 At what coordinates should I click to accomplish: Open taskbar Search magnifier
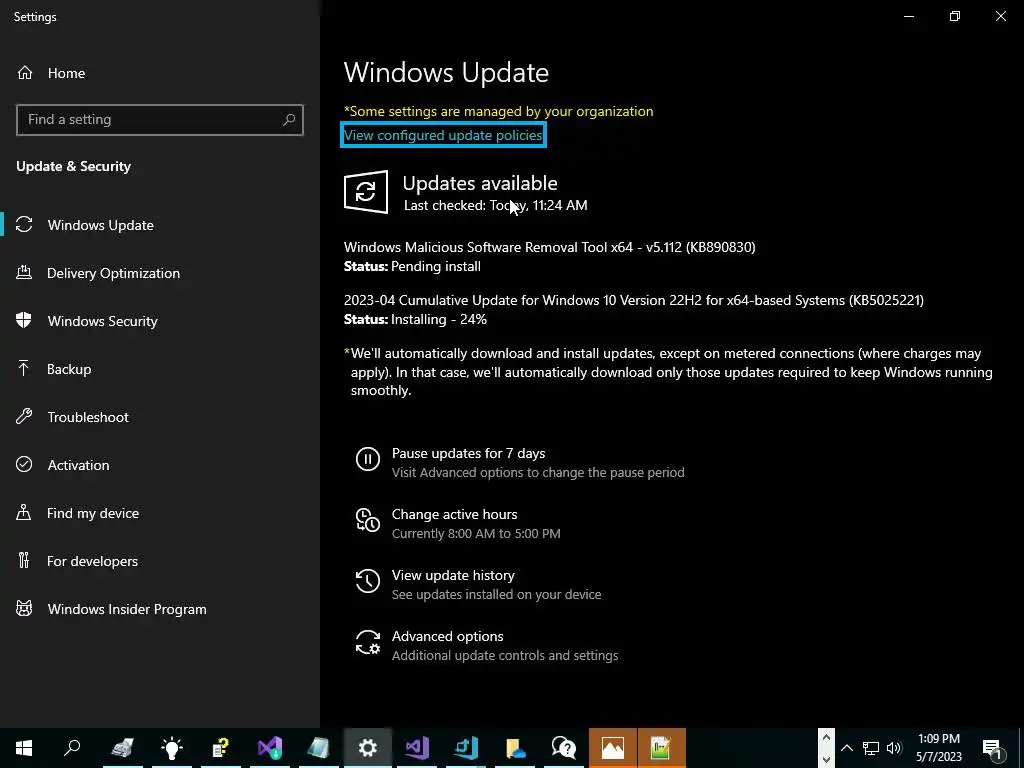(72, 748)
